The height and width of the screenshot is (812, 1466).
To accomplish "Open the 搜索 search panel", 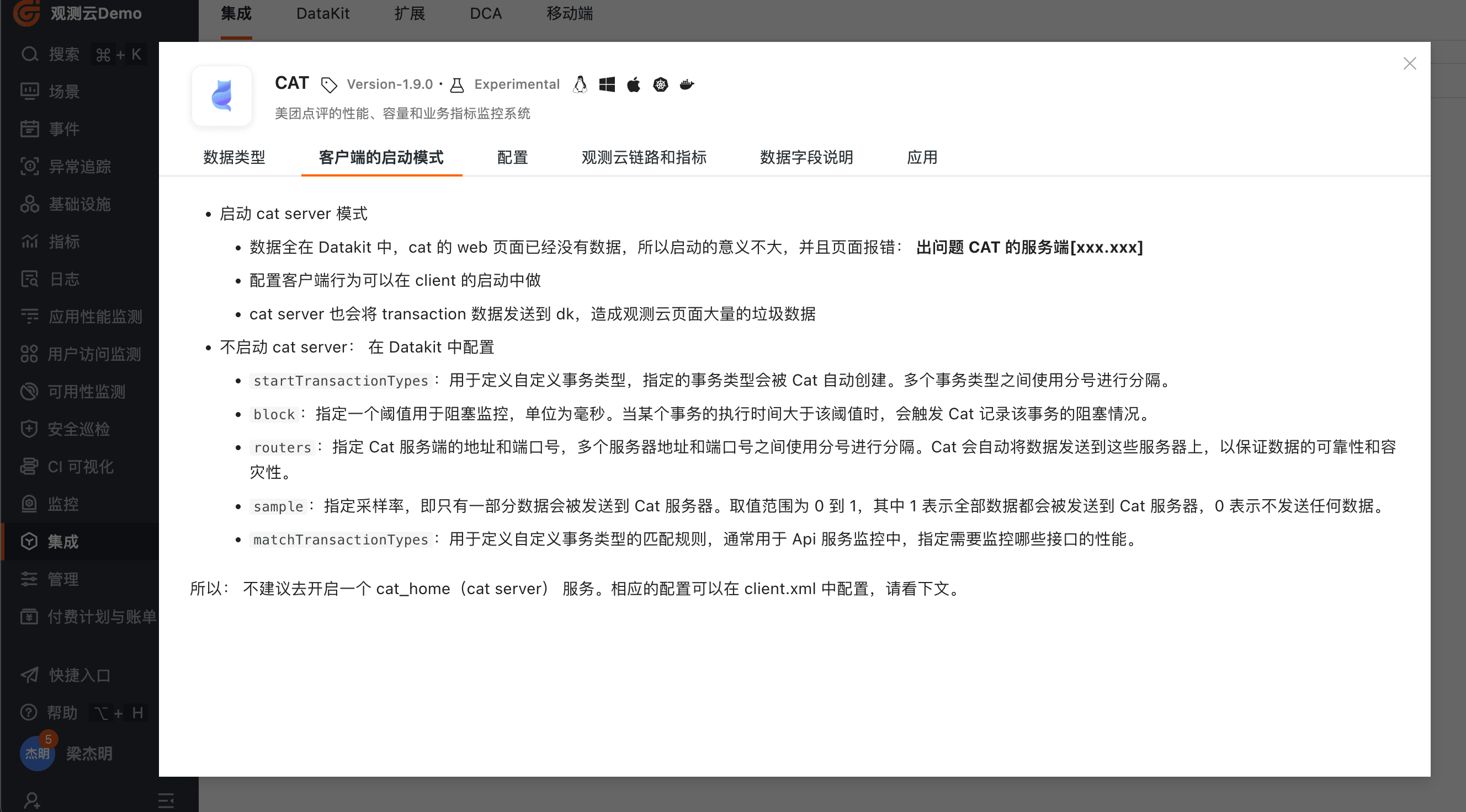I will (63, 54).
